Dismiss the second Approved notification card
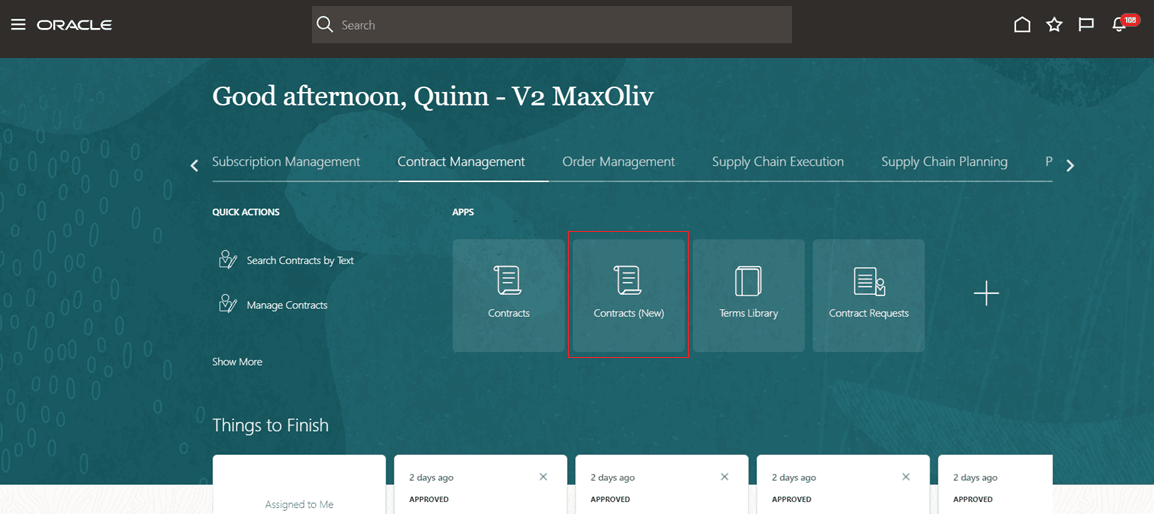 click(724, 477)
